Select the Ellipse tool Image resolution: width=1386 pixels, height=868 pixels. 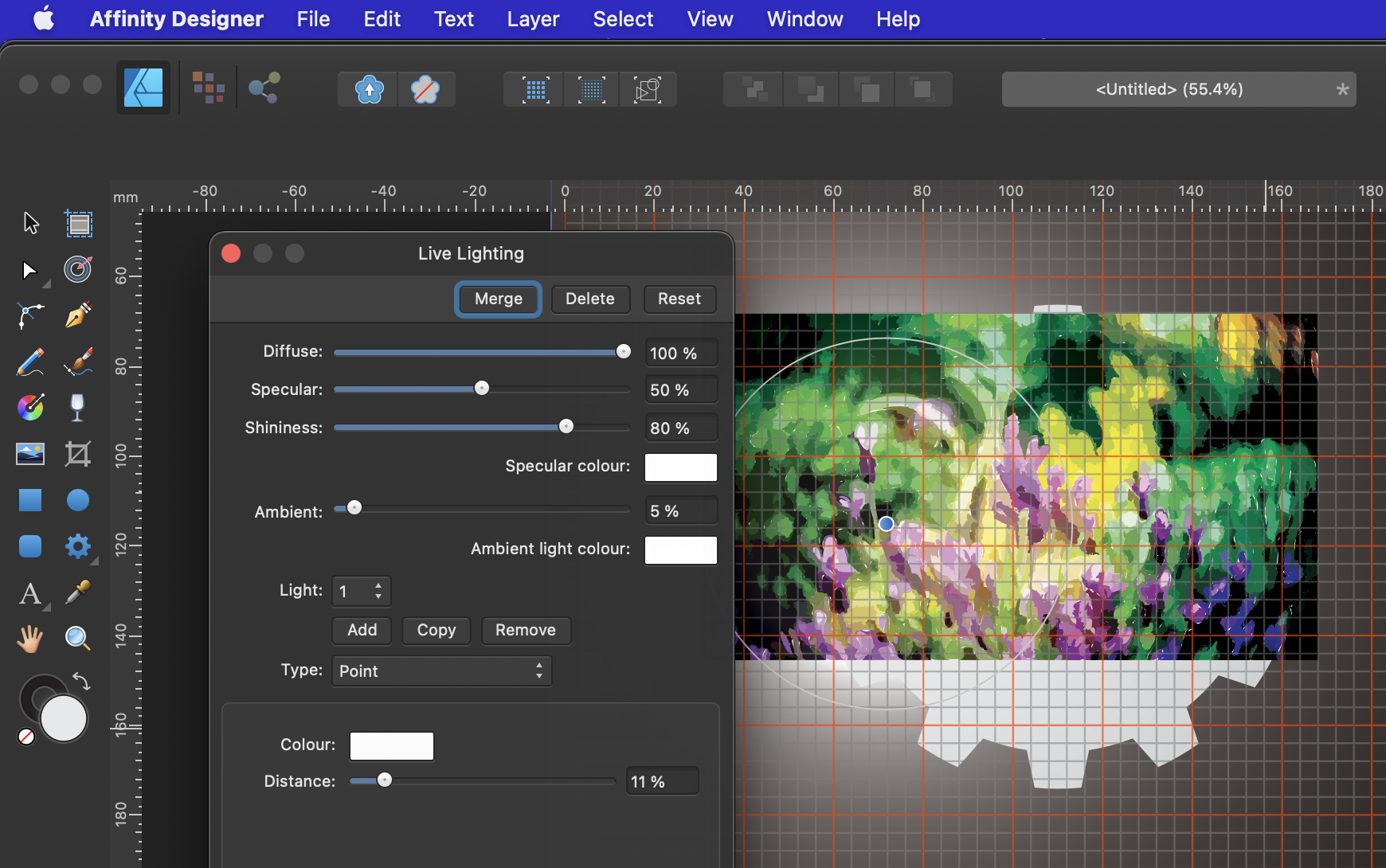[78, 500]
